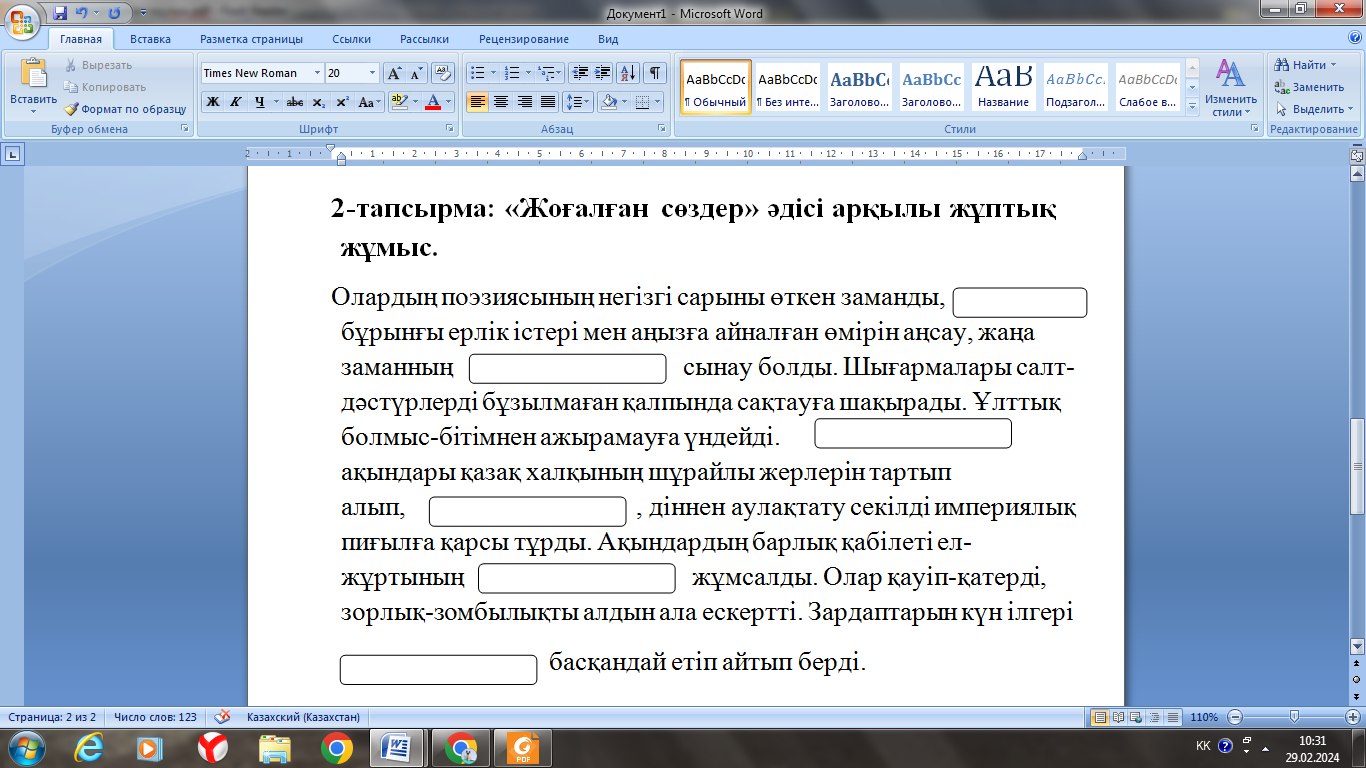1366x768 pixels.
Task: Open Yandex browser from the taskbar
Action: [x=212, y=747]
